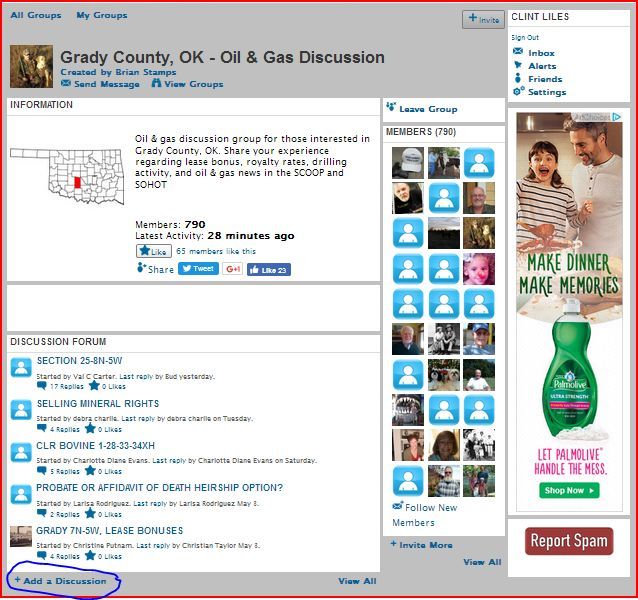This screenshot has height=600, width=638.
Task: Click child with red nose member photo
Action: click(x=479, y=269)
